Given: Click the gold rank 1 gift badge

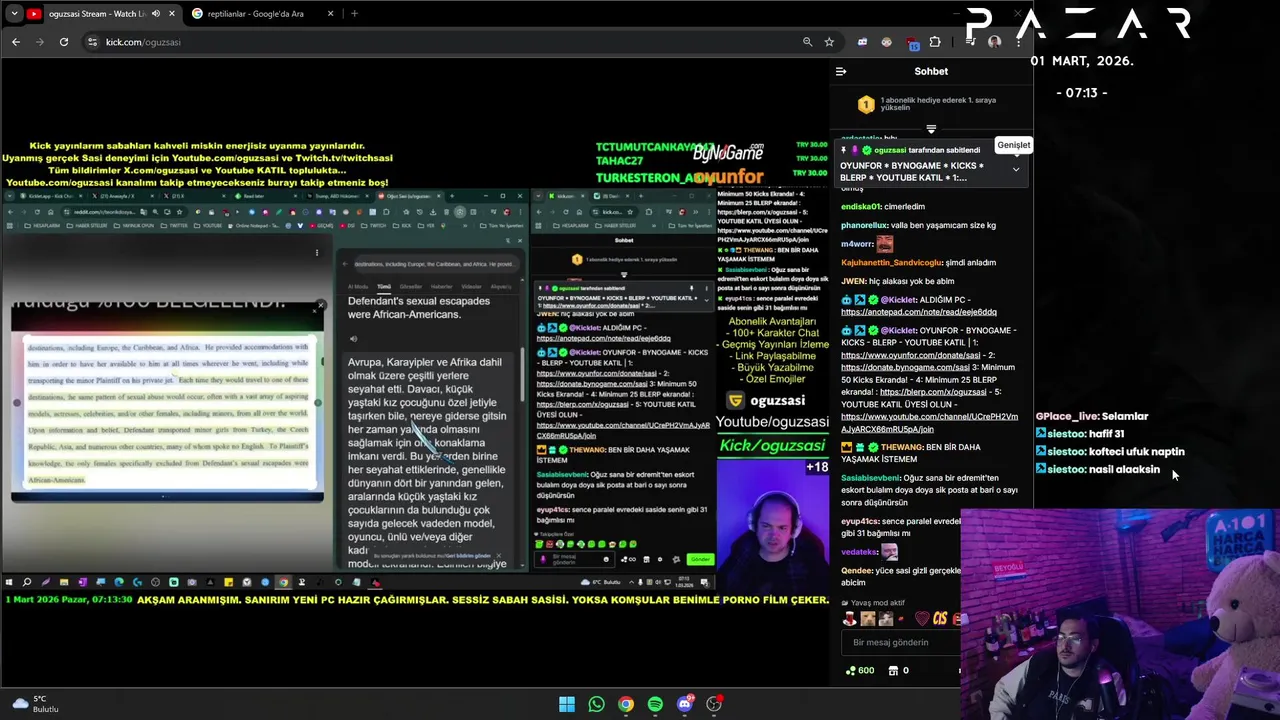Looking at the screenshot, I should (x=866, y=104).
